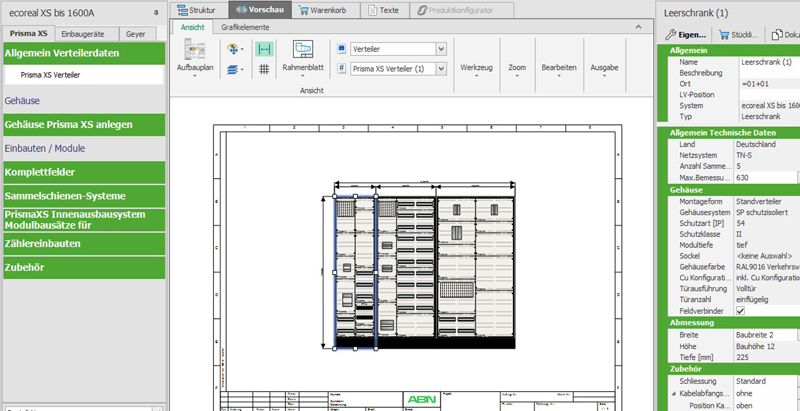The height and width of the screenshot is (411, 800).
Task: Click the color palette view icon
Action: tap(235, 48)
